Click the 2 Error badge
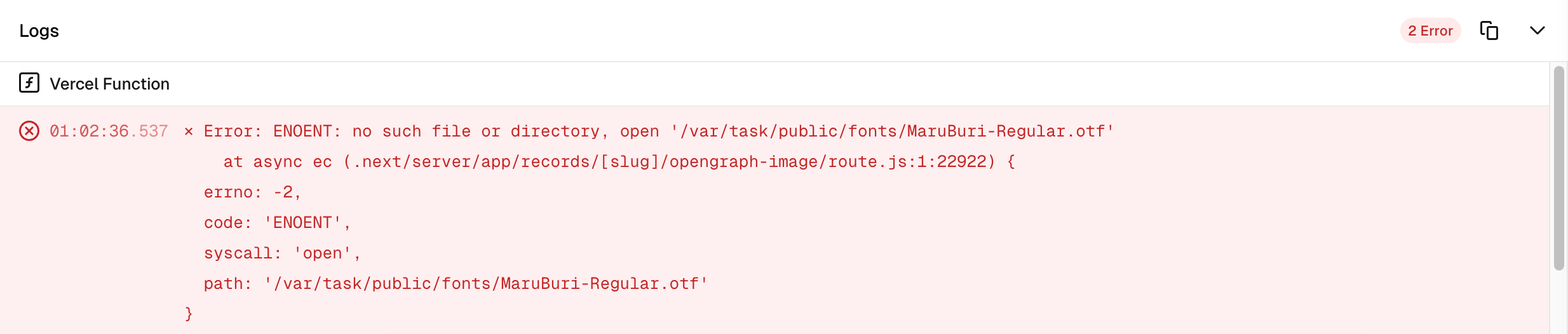The width and height of the screenshot is (1568, 334). coord(1430,30)
